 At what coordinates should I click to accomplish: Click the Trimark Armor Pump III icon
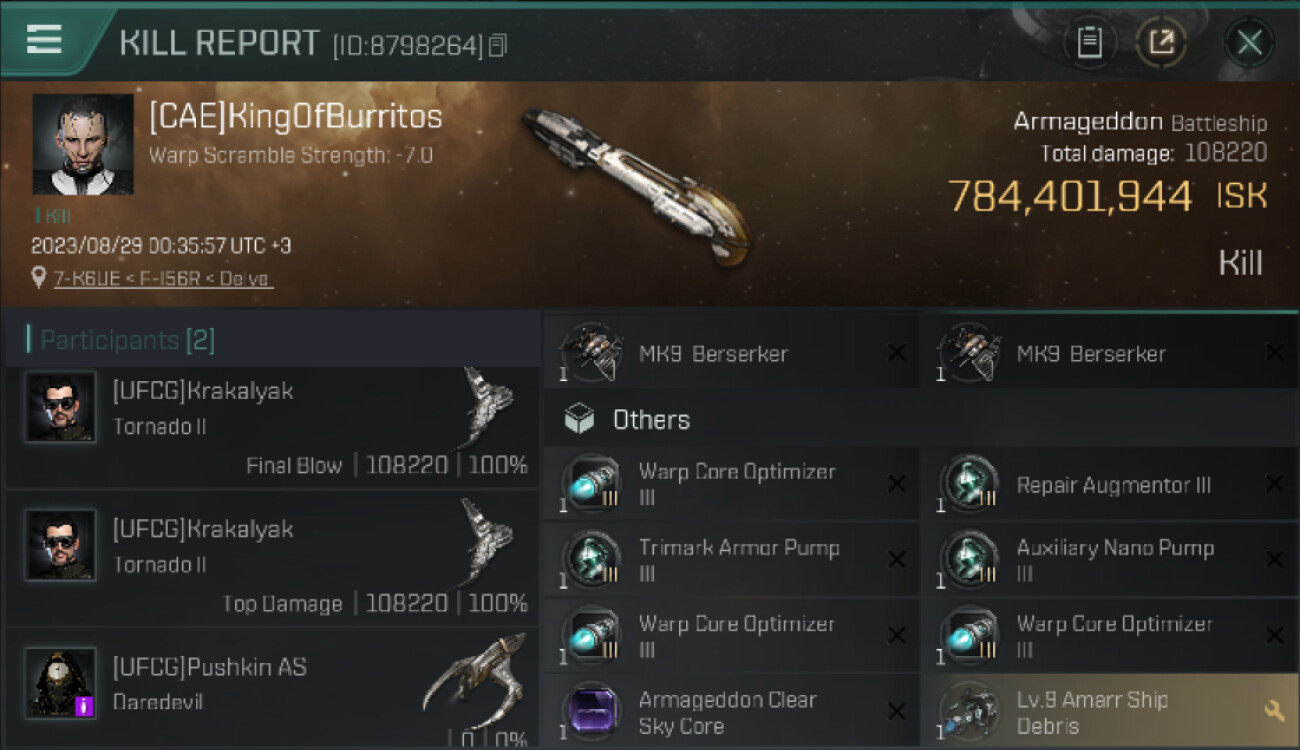[x=591, y=560]
